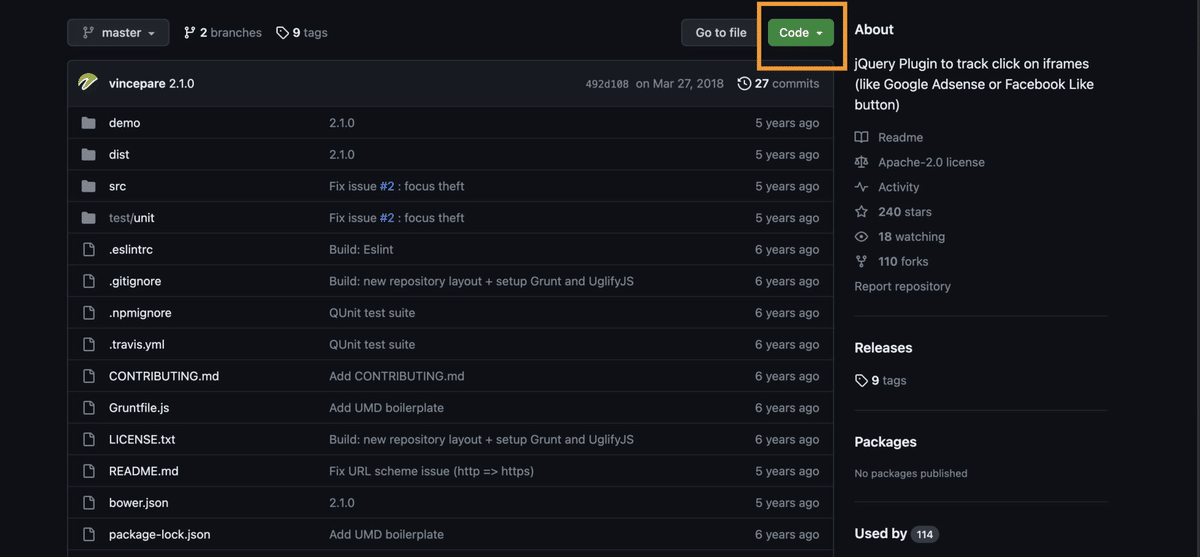Click the pulse icon beside Activity
Image resolution: width=1200 pixels, height=557 pixels.
click(x=862, y=187)
